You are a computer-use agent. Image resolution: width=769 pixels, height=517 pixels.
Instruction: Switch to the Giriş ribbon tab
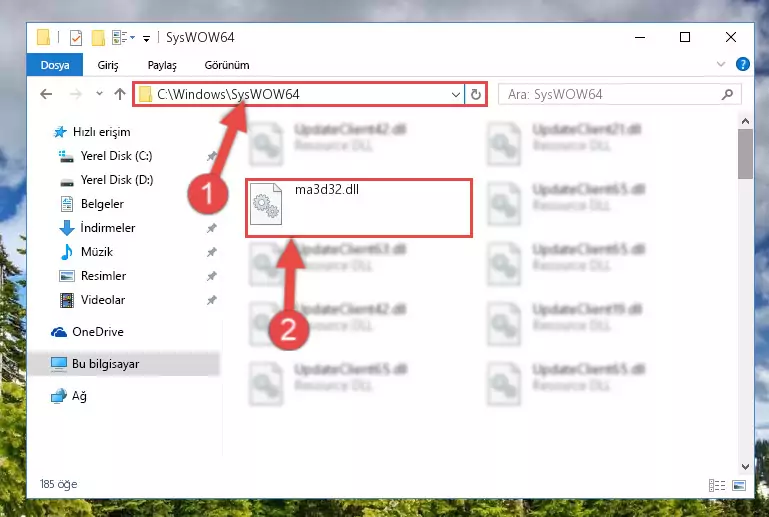(107, 65)
